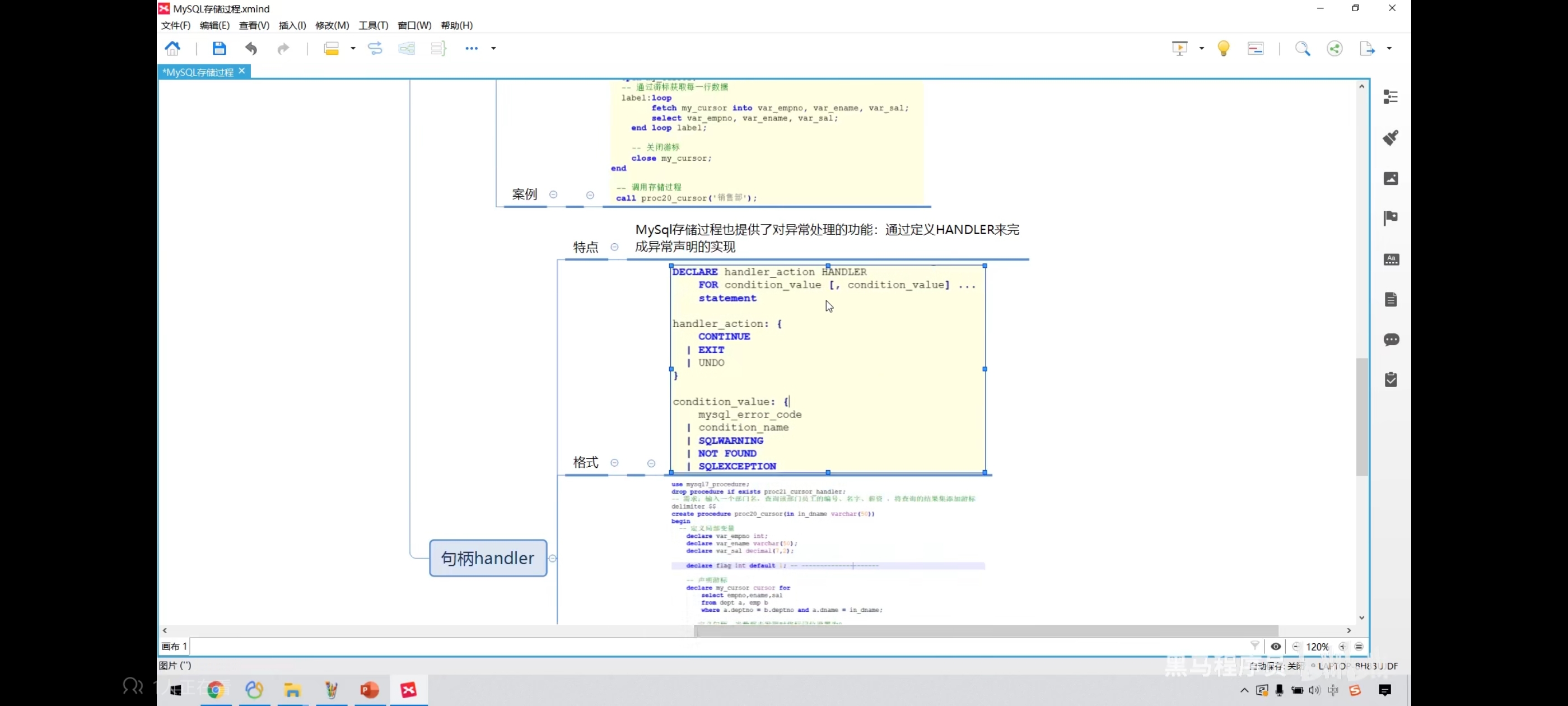Click the vertical scrollbar thumb

tap(1362, 417)
